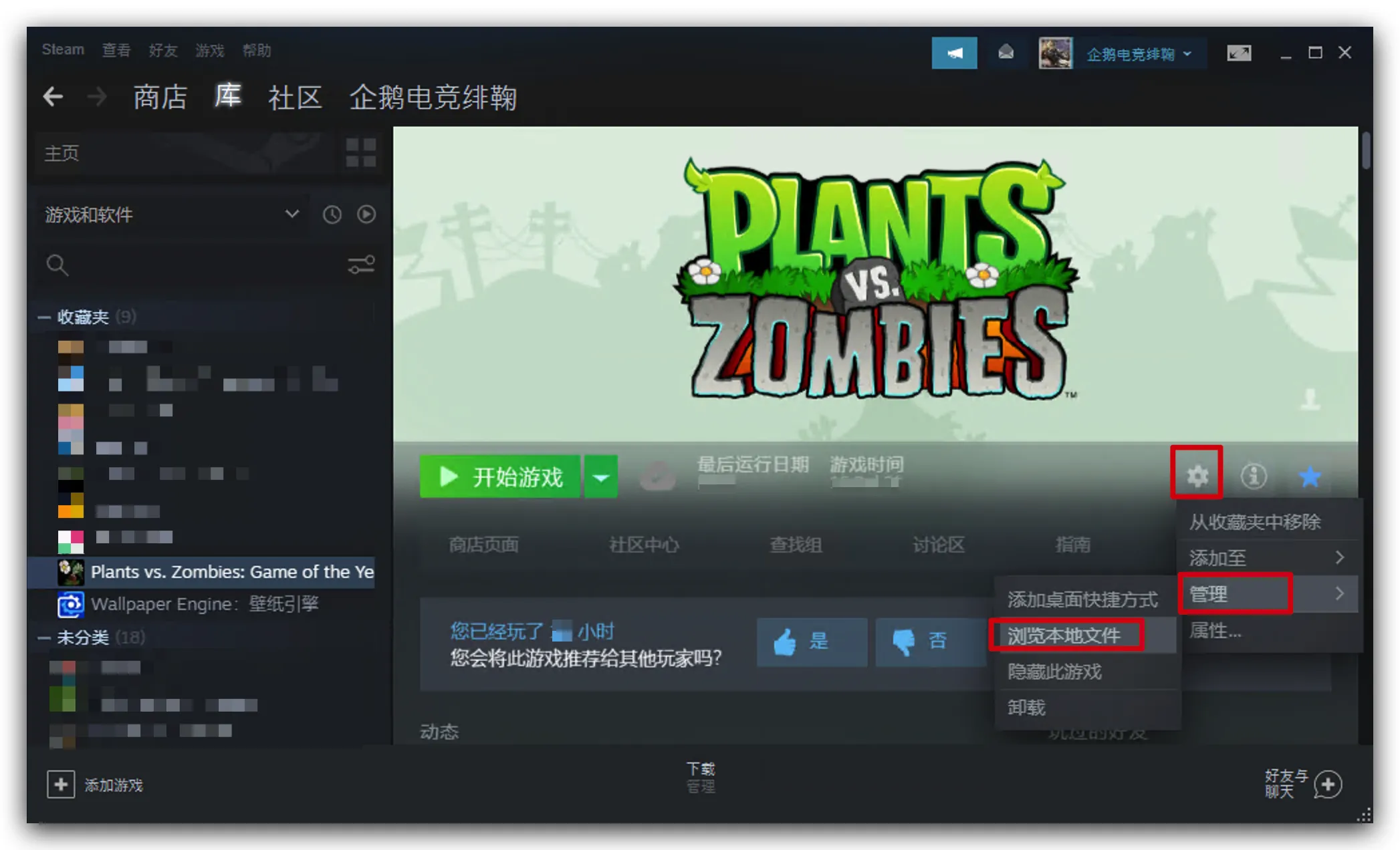The image size is (1400, 850).
Task: Open the 好友 menu
Action: (163, 50)
